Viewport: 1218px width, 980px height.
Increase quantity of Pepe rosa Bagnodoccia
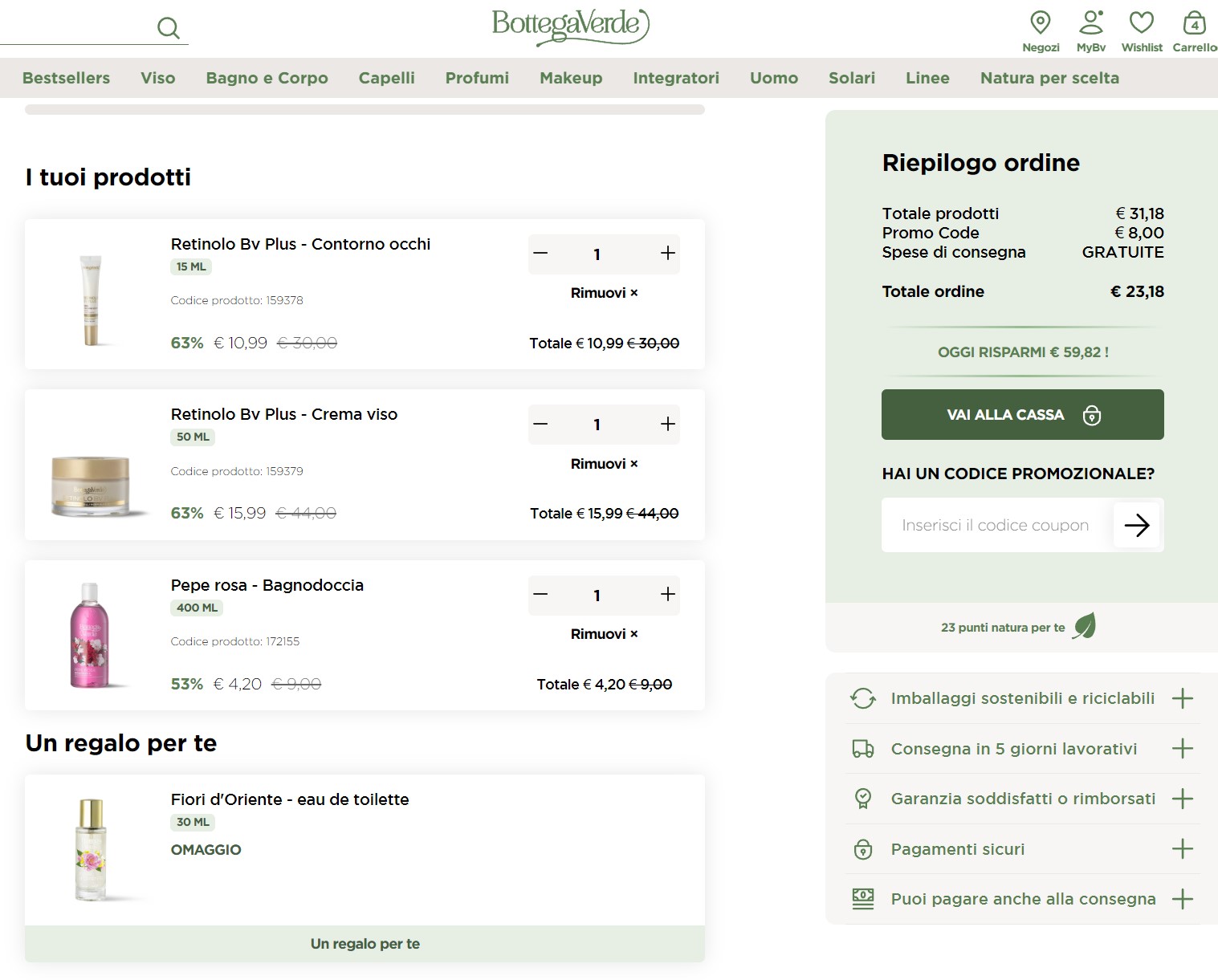click(667, 595)
